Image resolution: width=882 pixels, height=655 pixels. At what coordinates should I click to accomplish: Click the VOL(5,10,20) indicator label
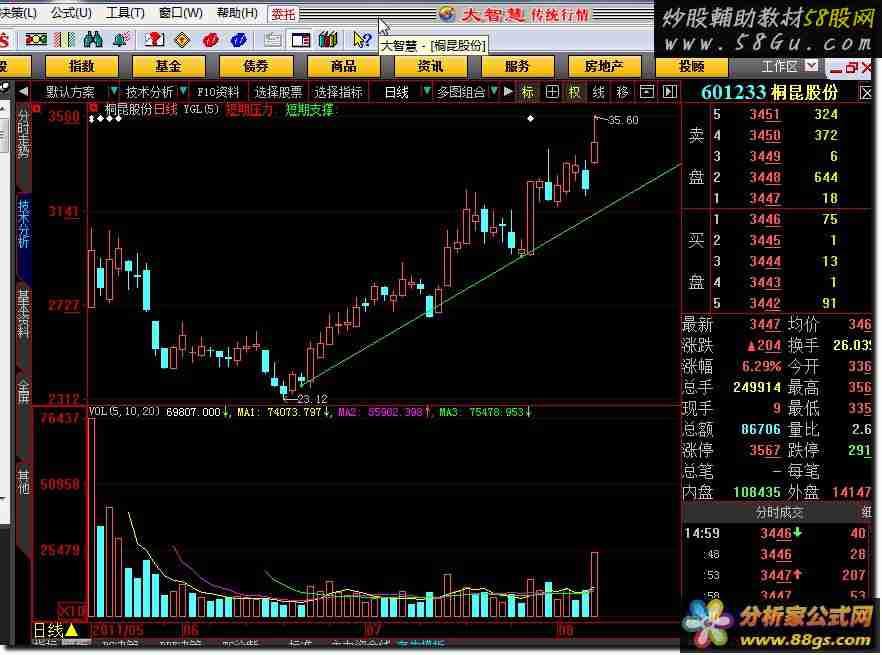124,411
